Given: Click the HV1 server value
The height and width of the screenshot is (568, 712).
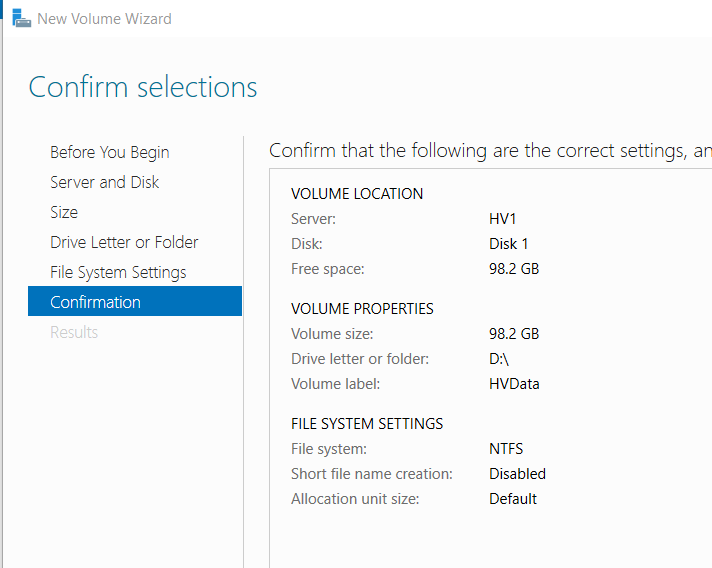Looking at the screenshot, I should [503, 219].
